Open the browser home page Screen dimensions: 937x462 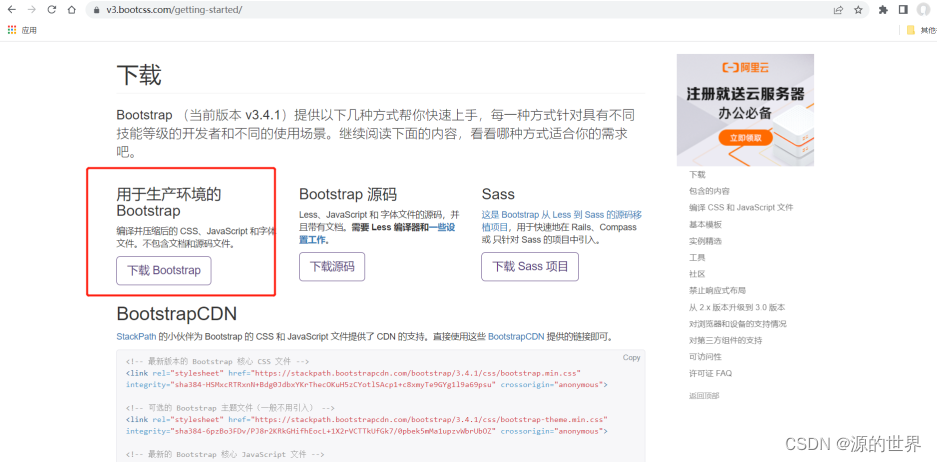72,10
